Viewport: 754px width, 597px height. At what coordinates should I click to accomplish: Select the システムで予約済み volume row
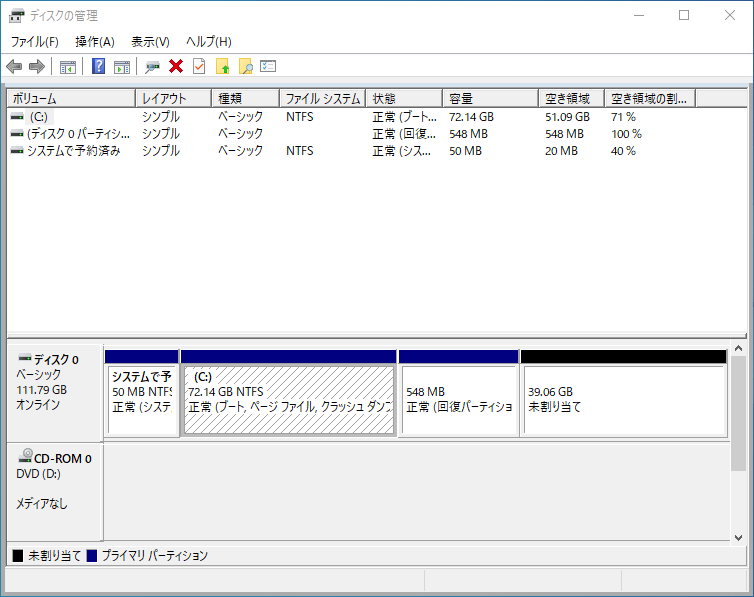[377, 151]
